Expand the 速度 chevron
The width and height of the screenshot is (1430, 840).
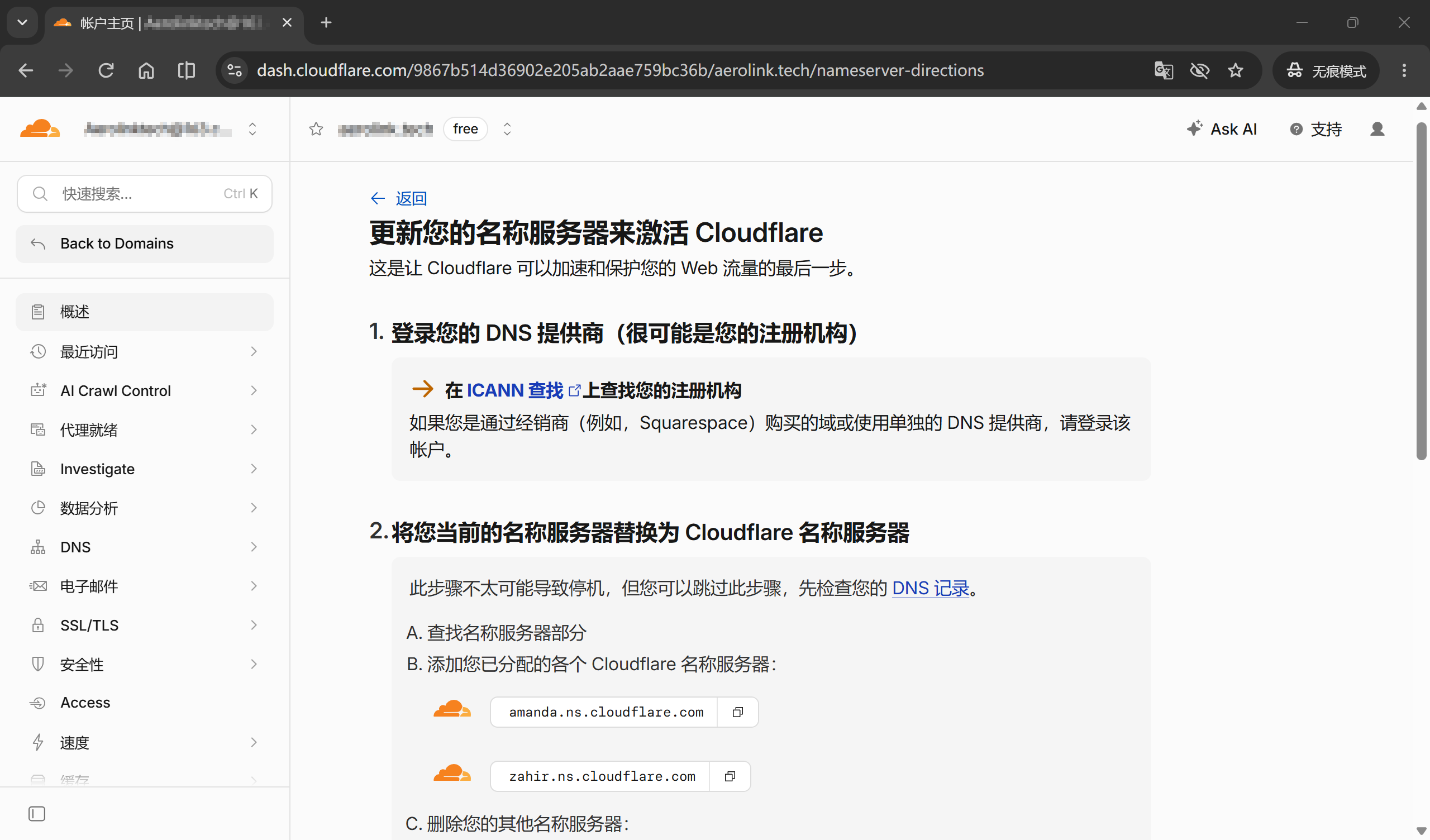pos(254,742)
